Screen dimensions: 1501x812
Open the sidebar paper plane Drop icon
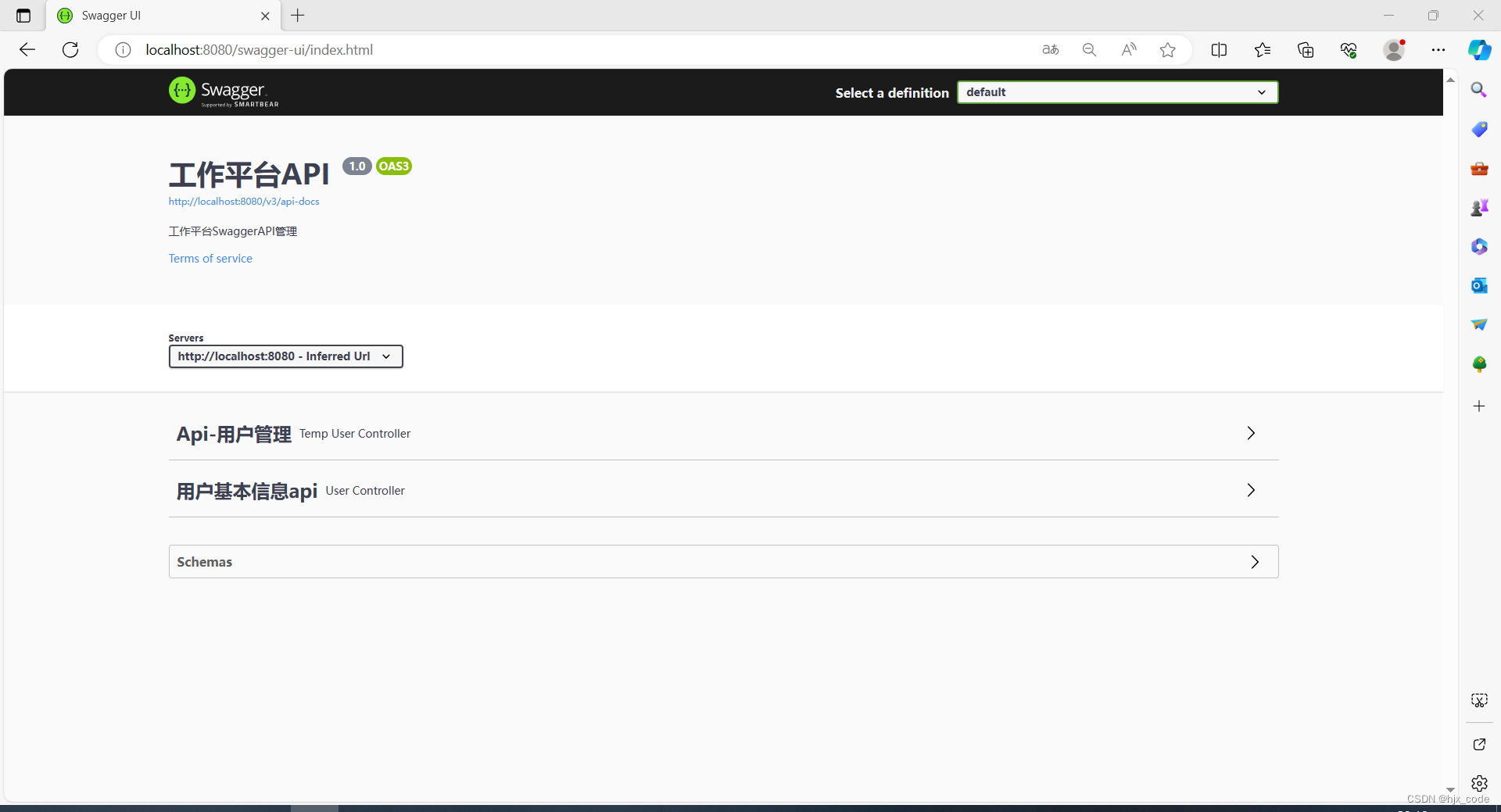pos(1479,324)
